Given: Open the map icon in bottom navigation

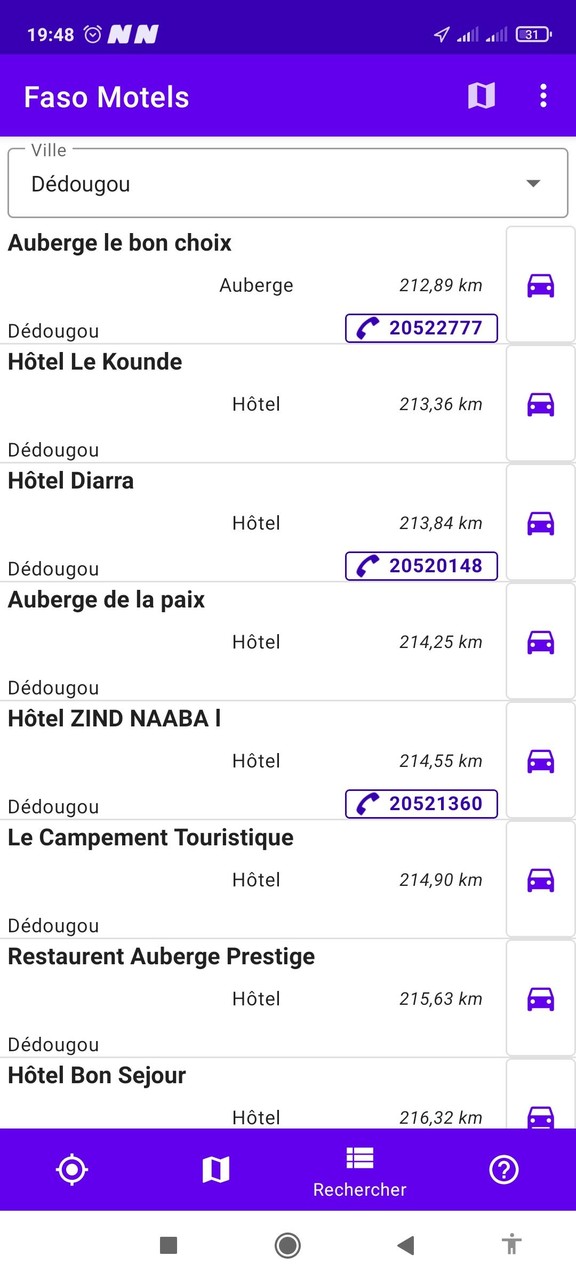Looking at the screenshot, I should click(x=216, y=1170).
